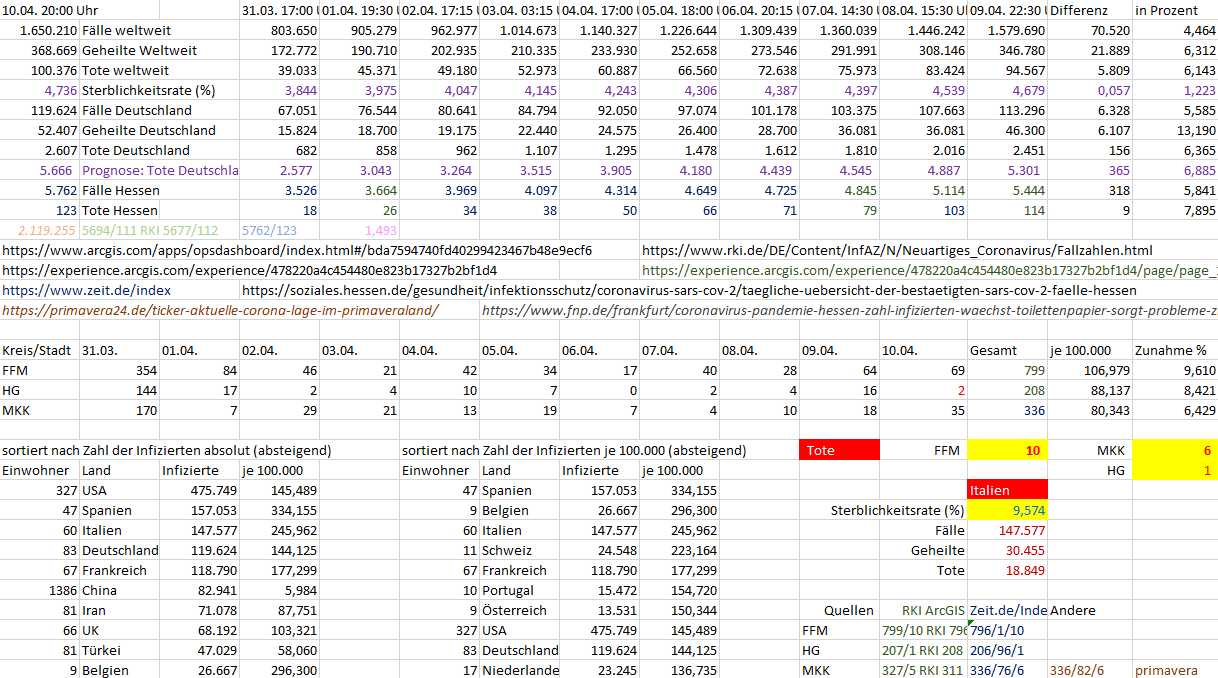Screen dimensions: 1218x678
Task: Select the '09.04. 22:30' date column header
Action: tap(1008, 10)
